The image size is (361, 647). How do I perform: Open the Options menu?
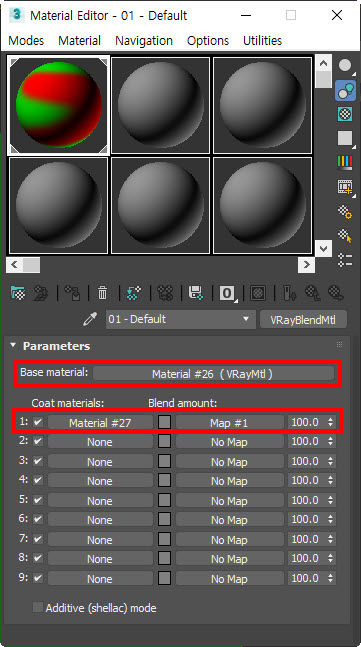[208, 40]
